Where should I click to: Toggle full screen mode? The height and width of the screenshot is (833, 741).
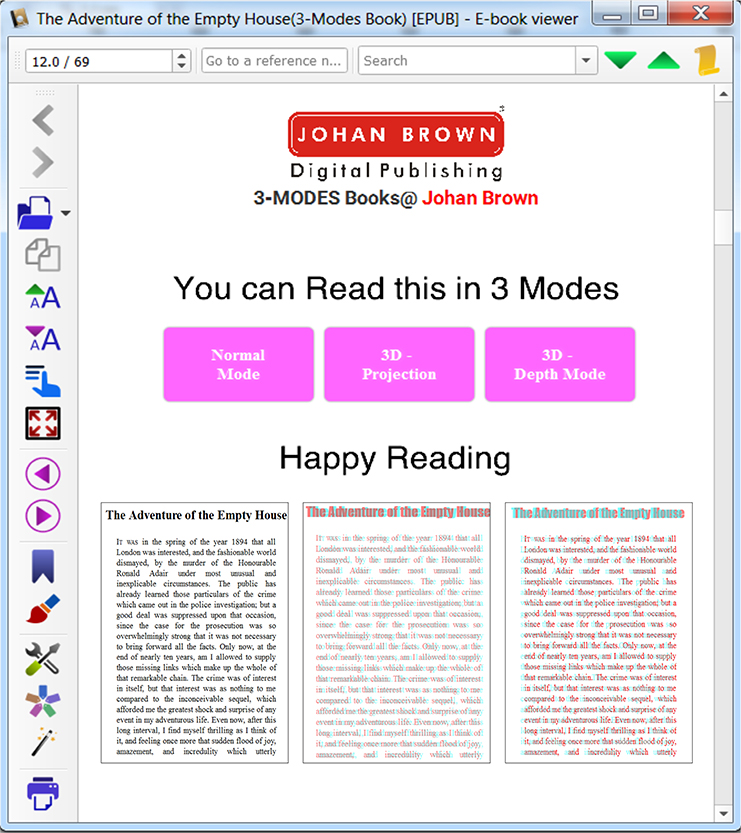point(42,423)
